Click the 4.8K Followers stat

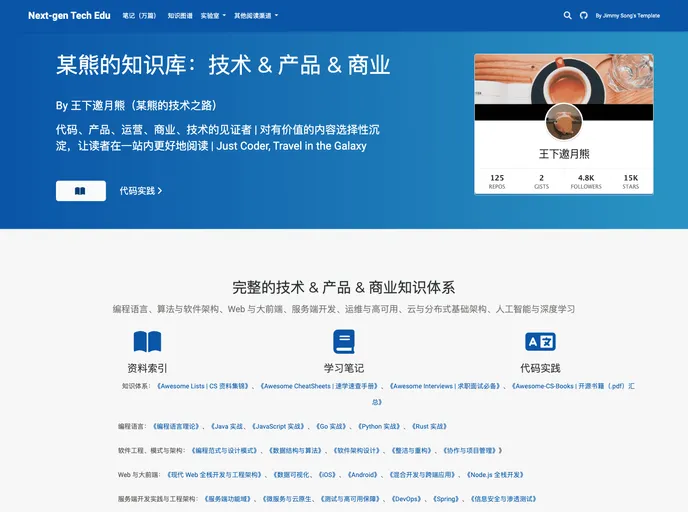[585, 181]
